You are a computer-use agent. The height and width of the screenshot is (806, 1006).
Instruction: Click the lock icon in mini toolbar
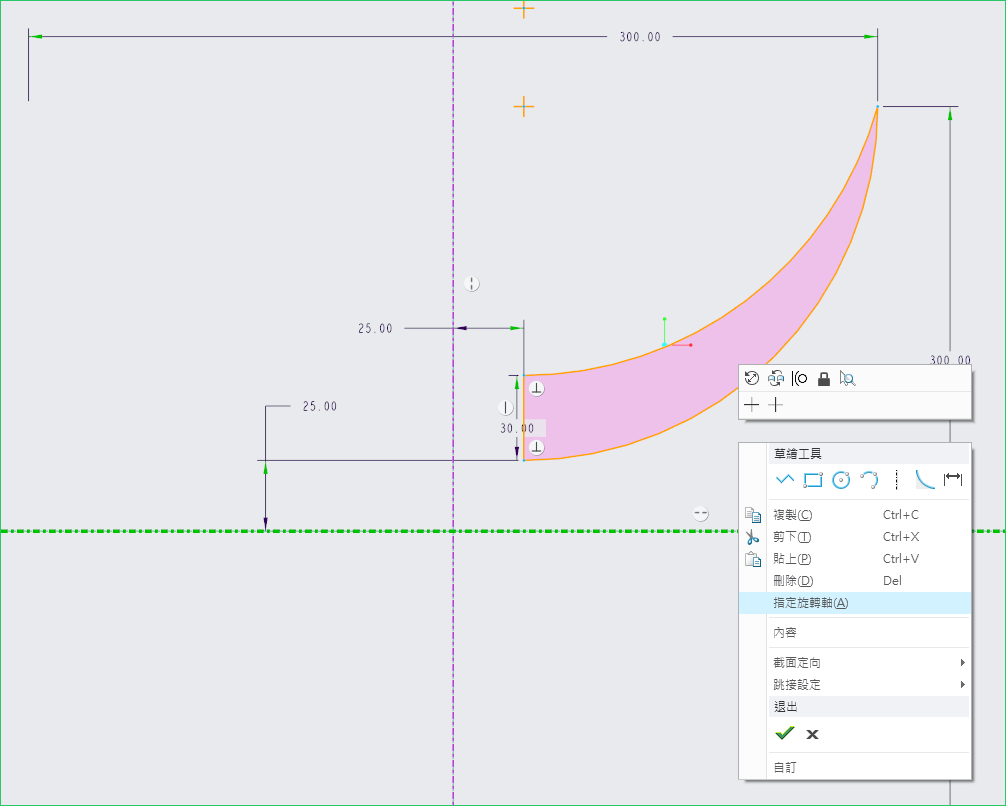(824, 379)
